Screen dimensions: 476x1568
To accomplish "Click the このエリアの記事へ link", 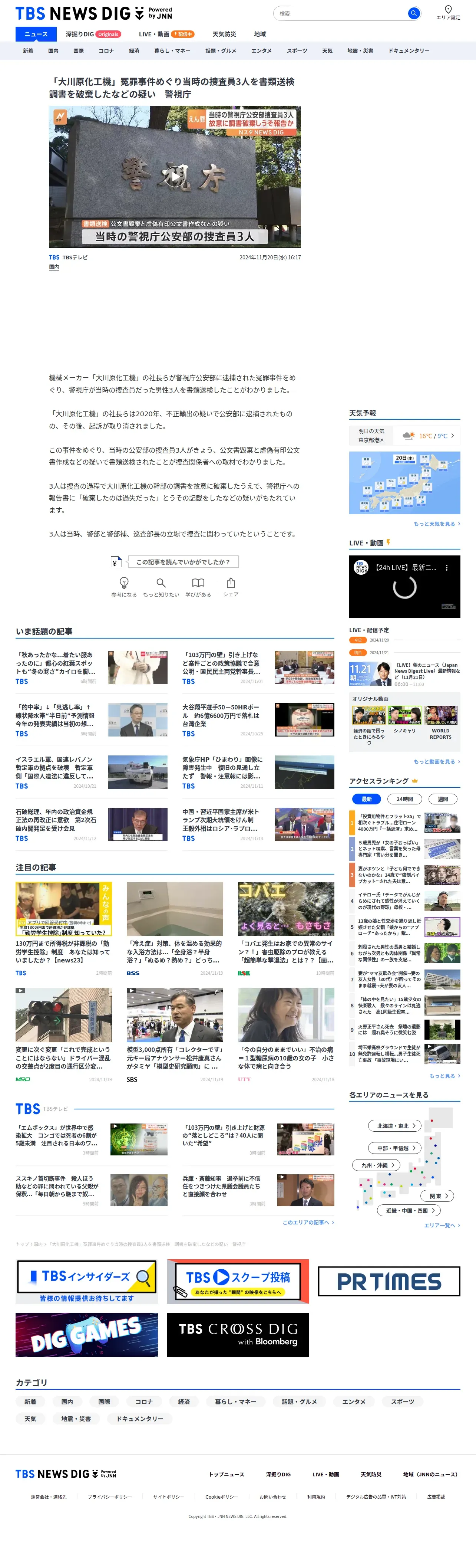I will (308, 1222).
